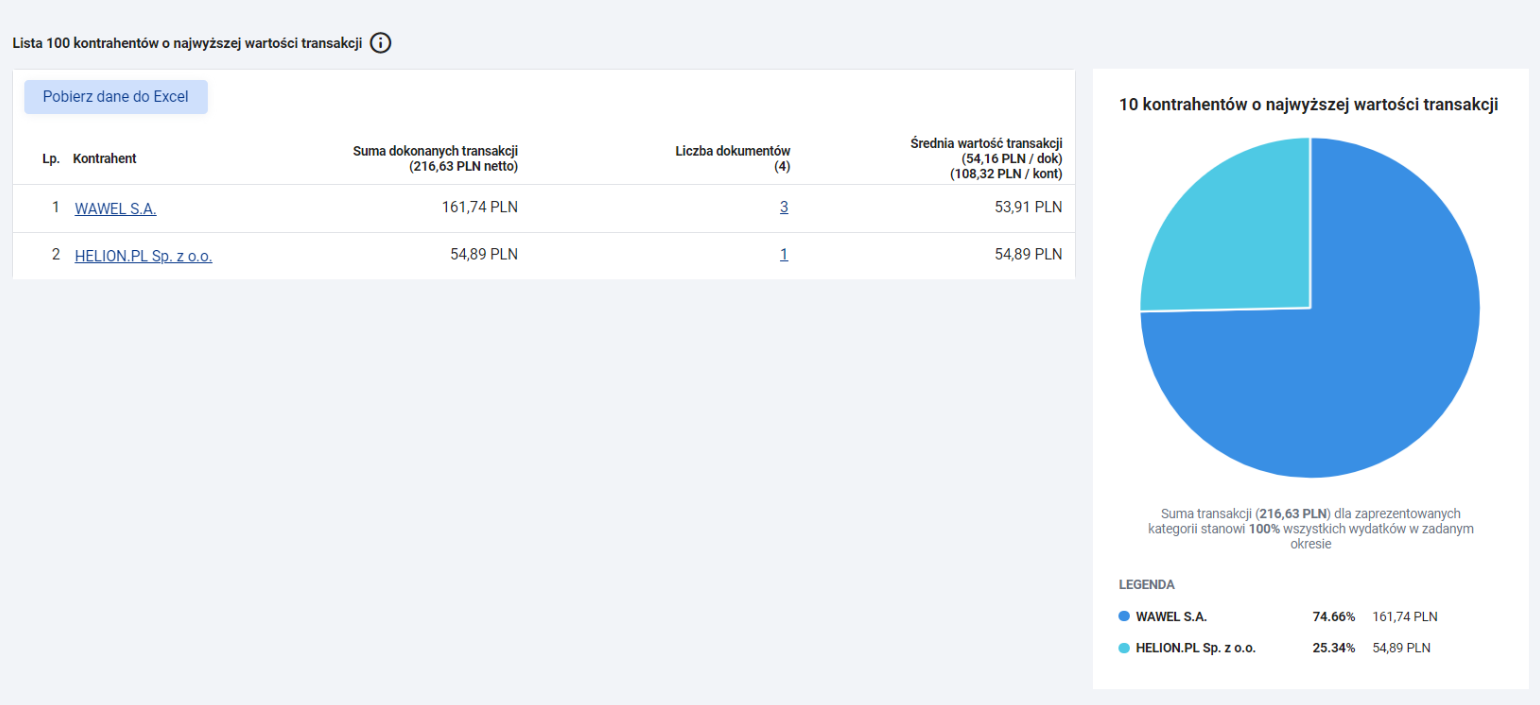Click the LEGENDA heading

tap(1147, 584)
